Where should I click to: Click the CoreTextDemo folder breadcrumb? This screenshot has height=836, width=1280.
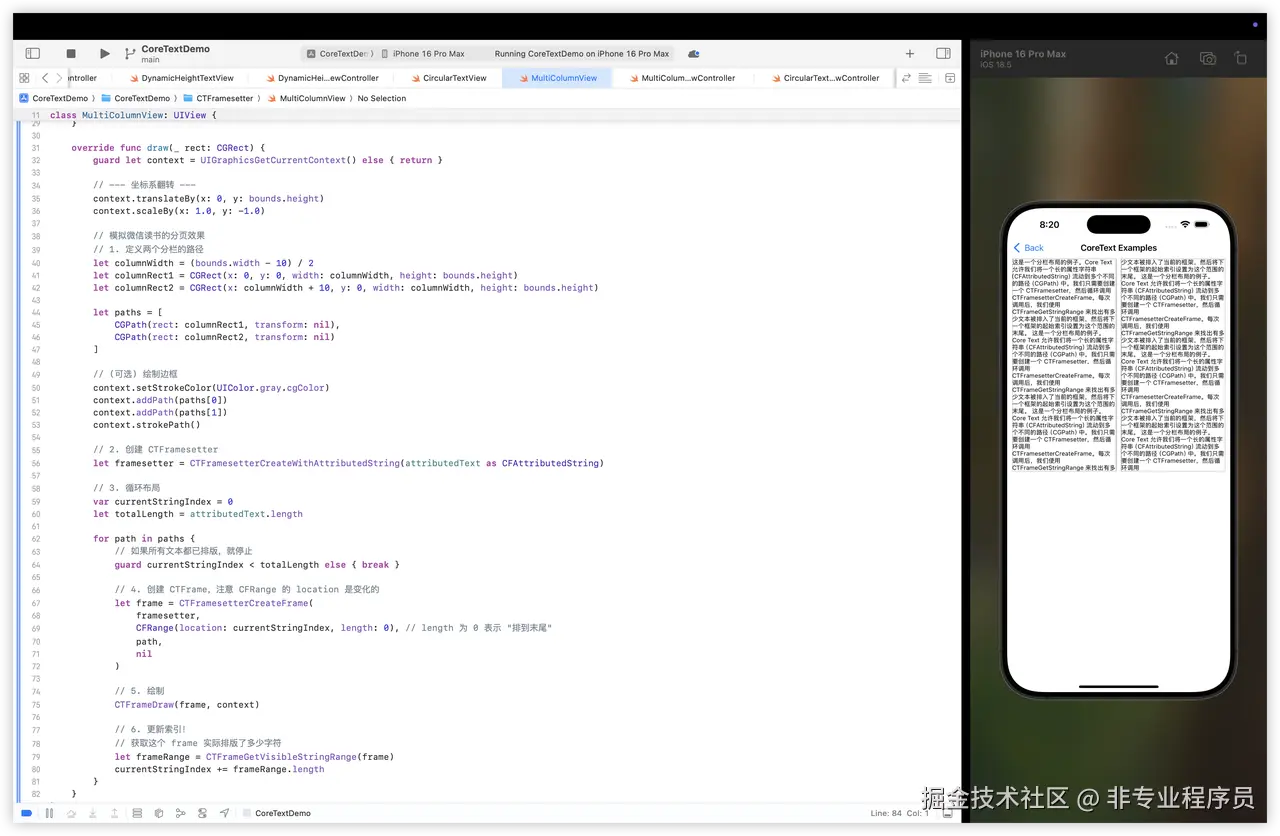tap(136, 98)
